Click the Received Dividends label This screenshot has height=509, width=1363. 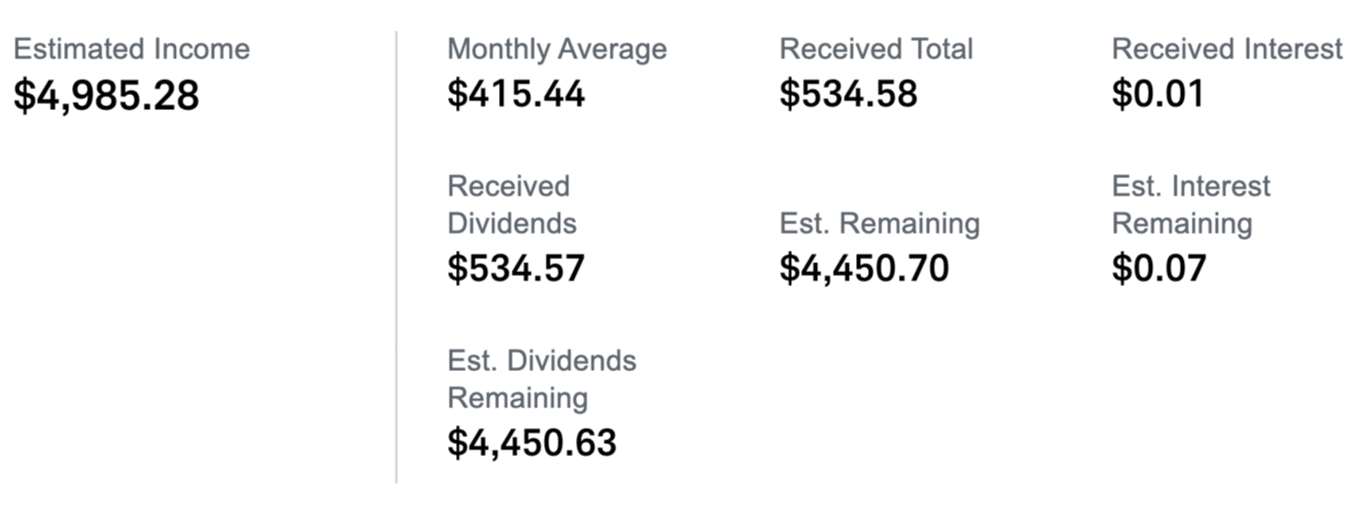pyautogui.click(x=511, y=204)
